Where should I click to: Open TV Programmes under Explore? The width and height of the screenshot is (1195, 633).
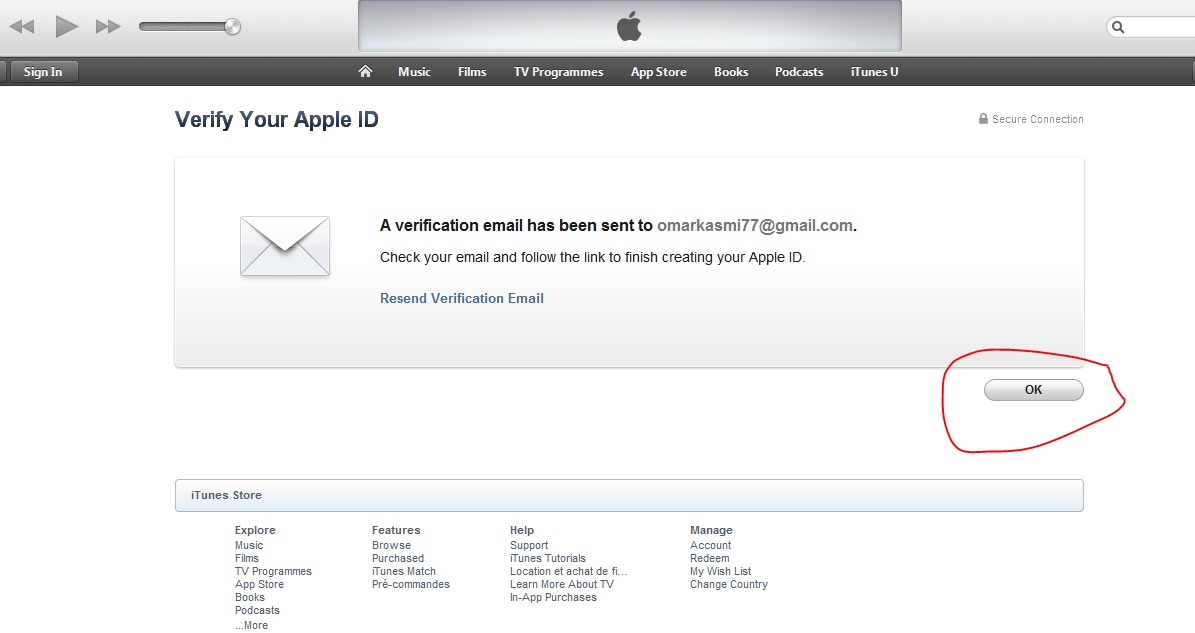[x=274, y=571]
